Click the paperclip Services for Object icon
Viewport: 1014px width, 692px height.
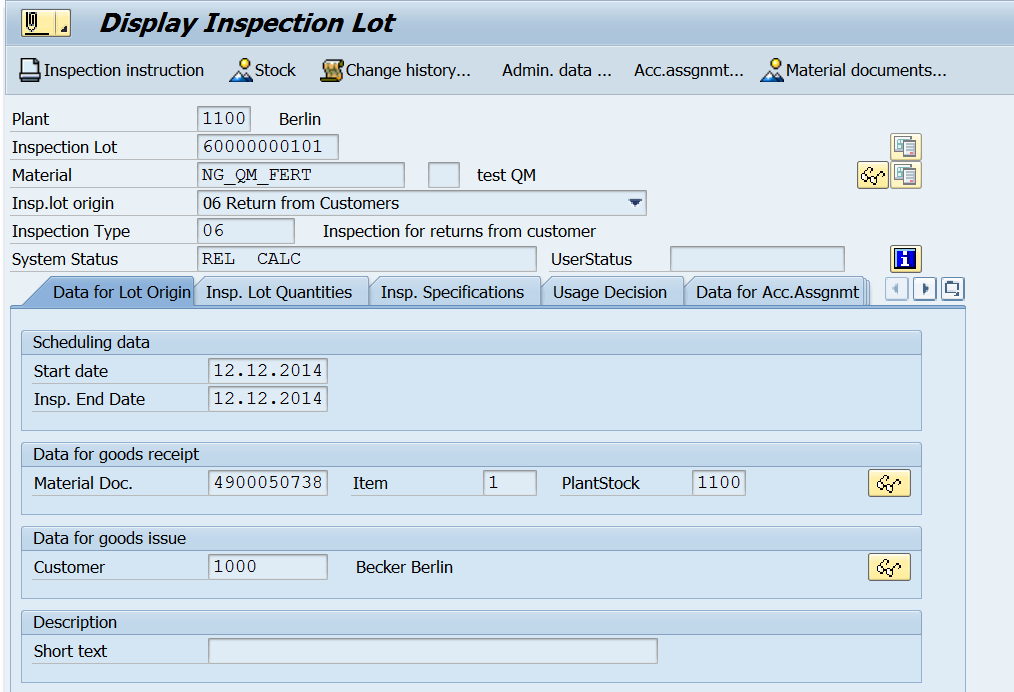[x=30, y=21]
